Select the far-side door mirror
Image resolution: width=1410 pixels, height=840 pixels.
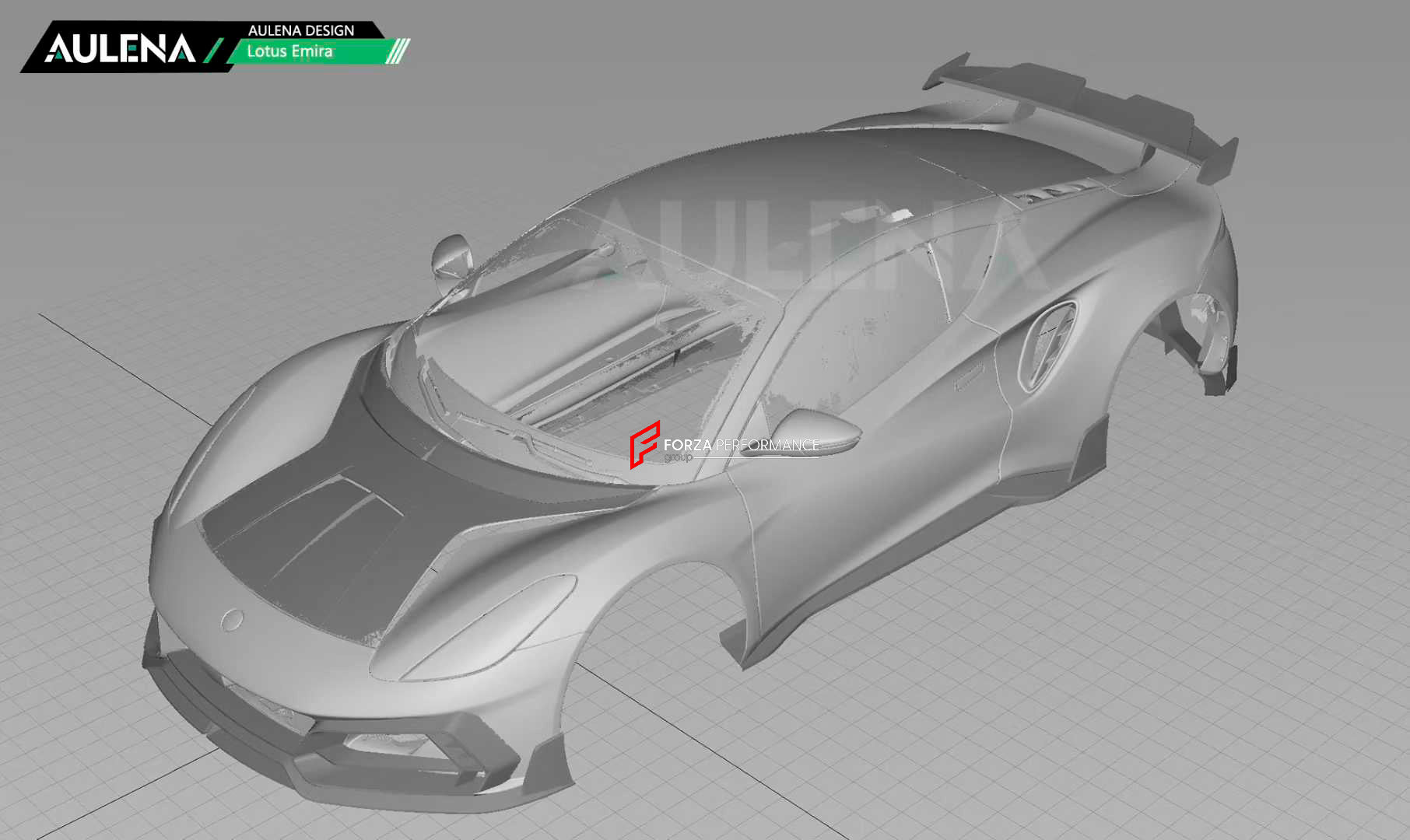coord(451,255)
